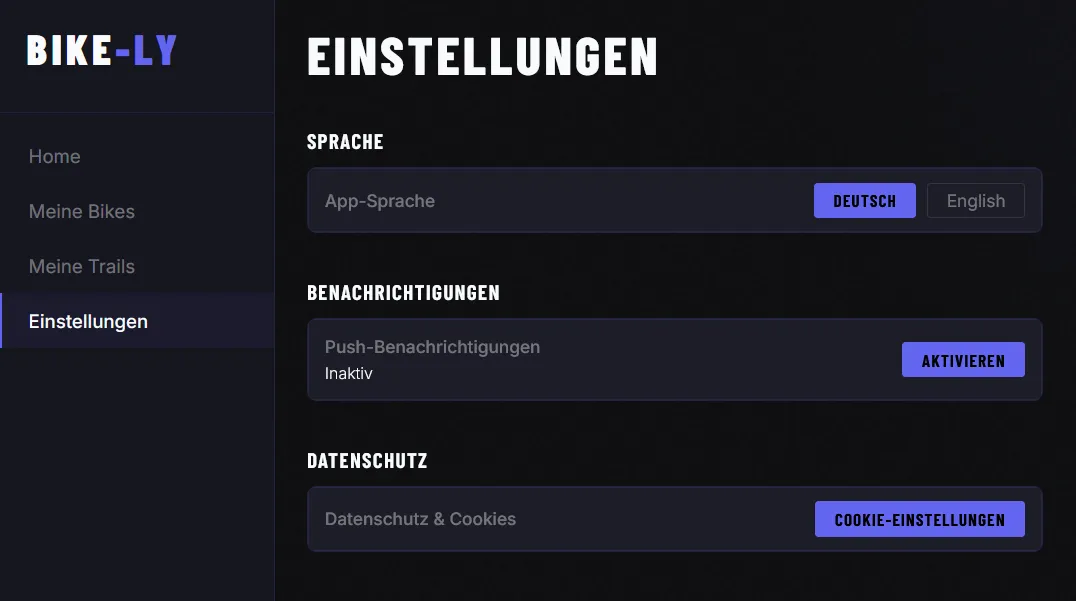This screenshot has height=601, width=1076.
Task: Click the App-Sprache label
Action: pos(380,201)
